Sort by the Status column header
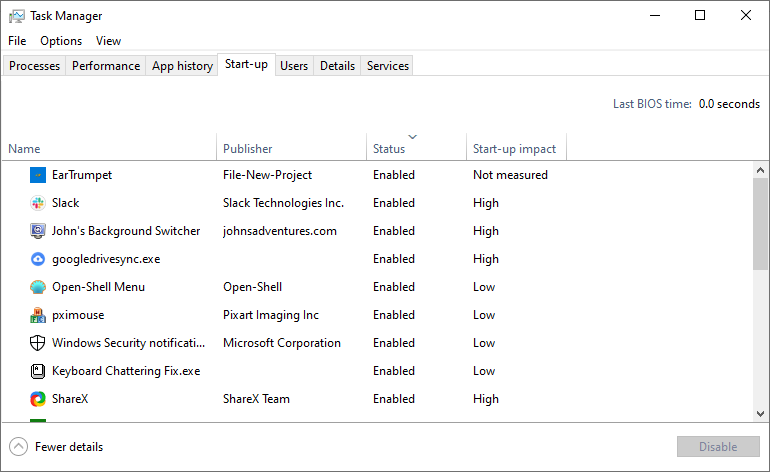 point(389,149)
